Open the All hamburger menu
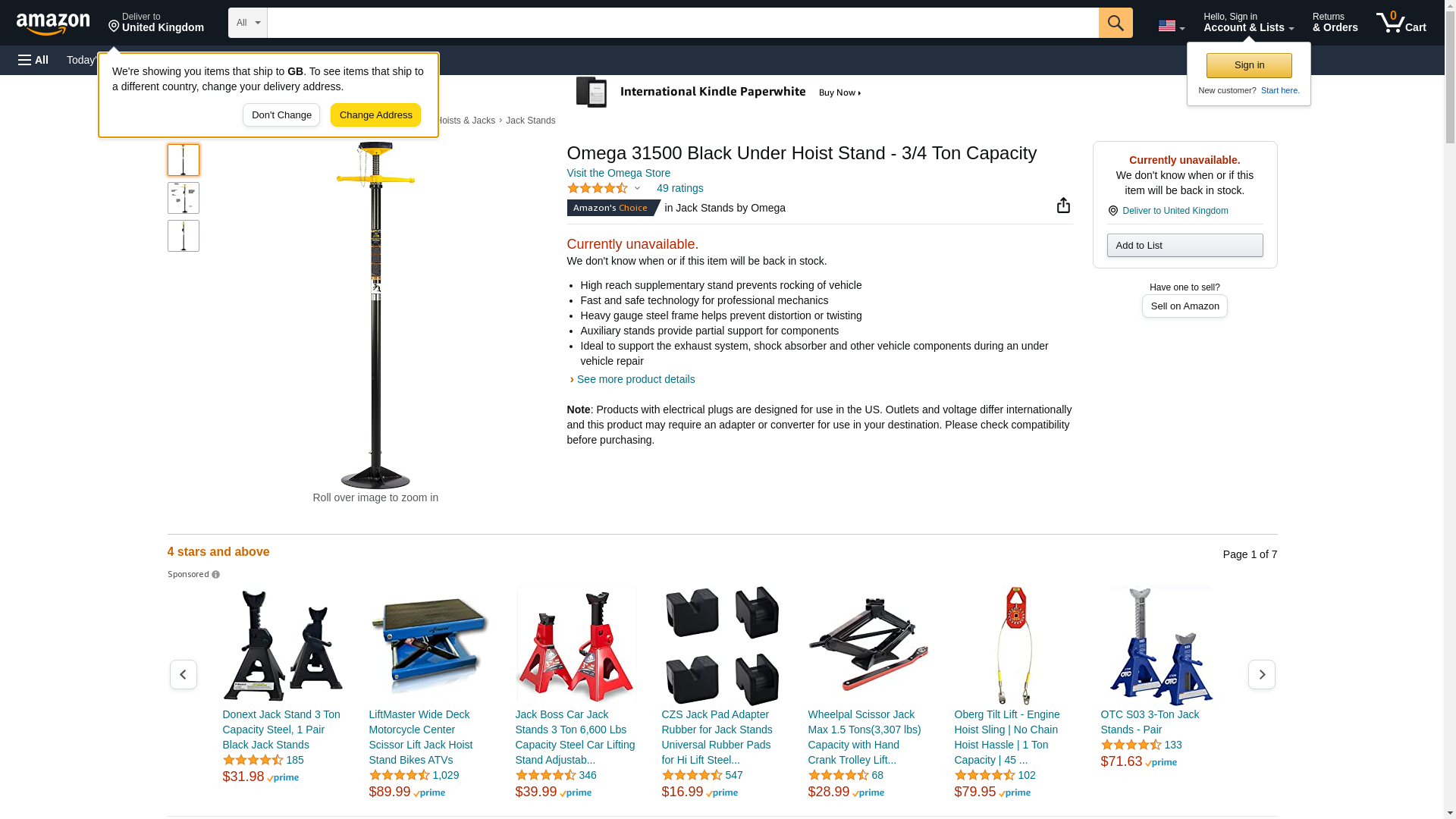 pos(33,60)
